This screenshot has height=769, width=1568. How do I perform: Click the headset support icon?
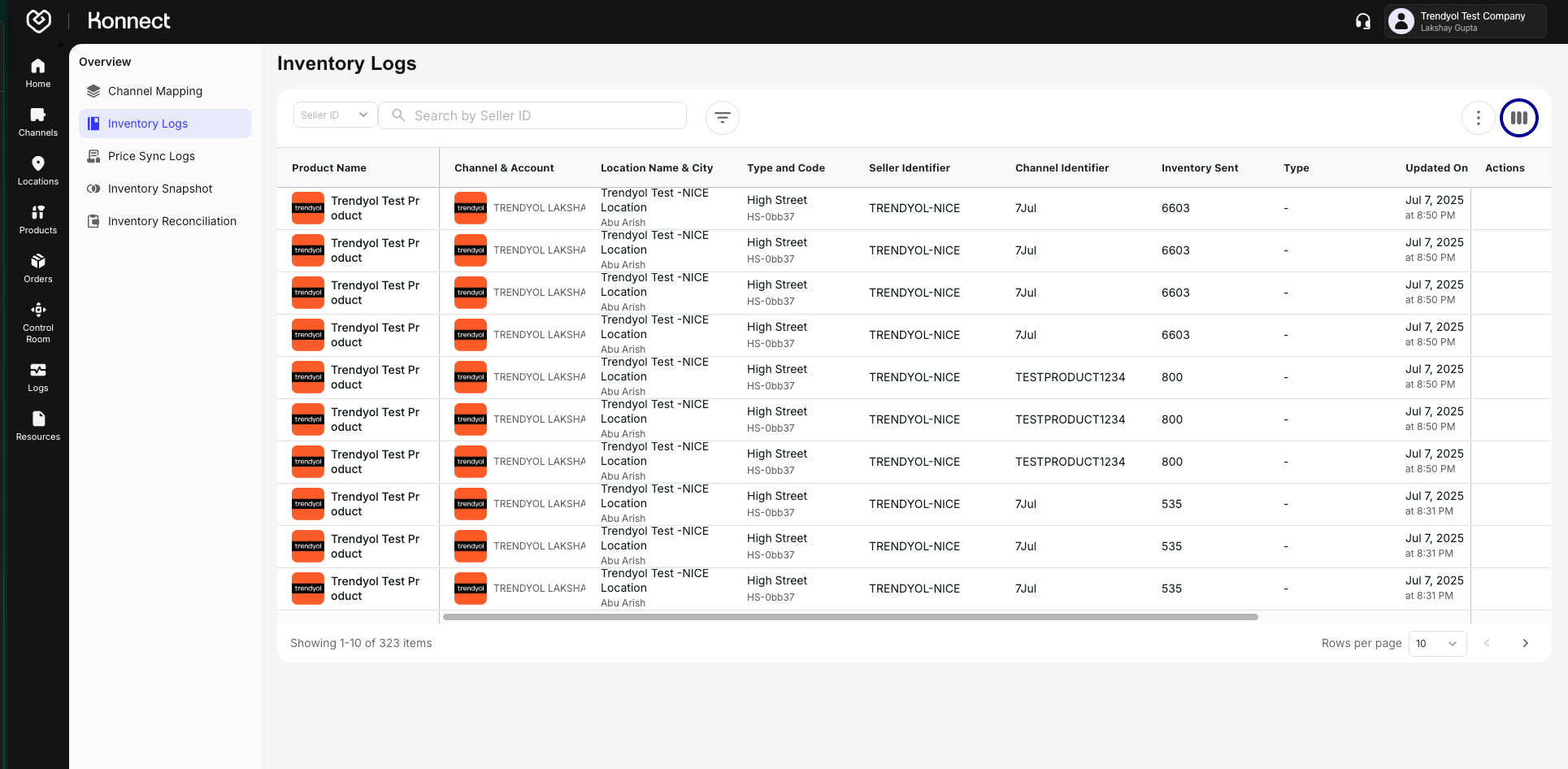[1363, 21]
